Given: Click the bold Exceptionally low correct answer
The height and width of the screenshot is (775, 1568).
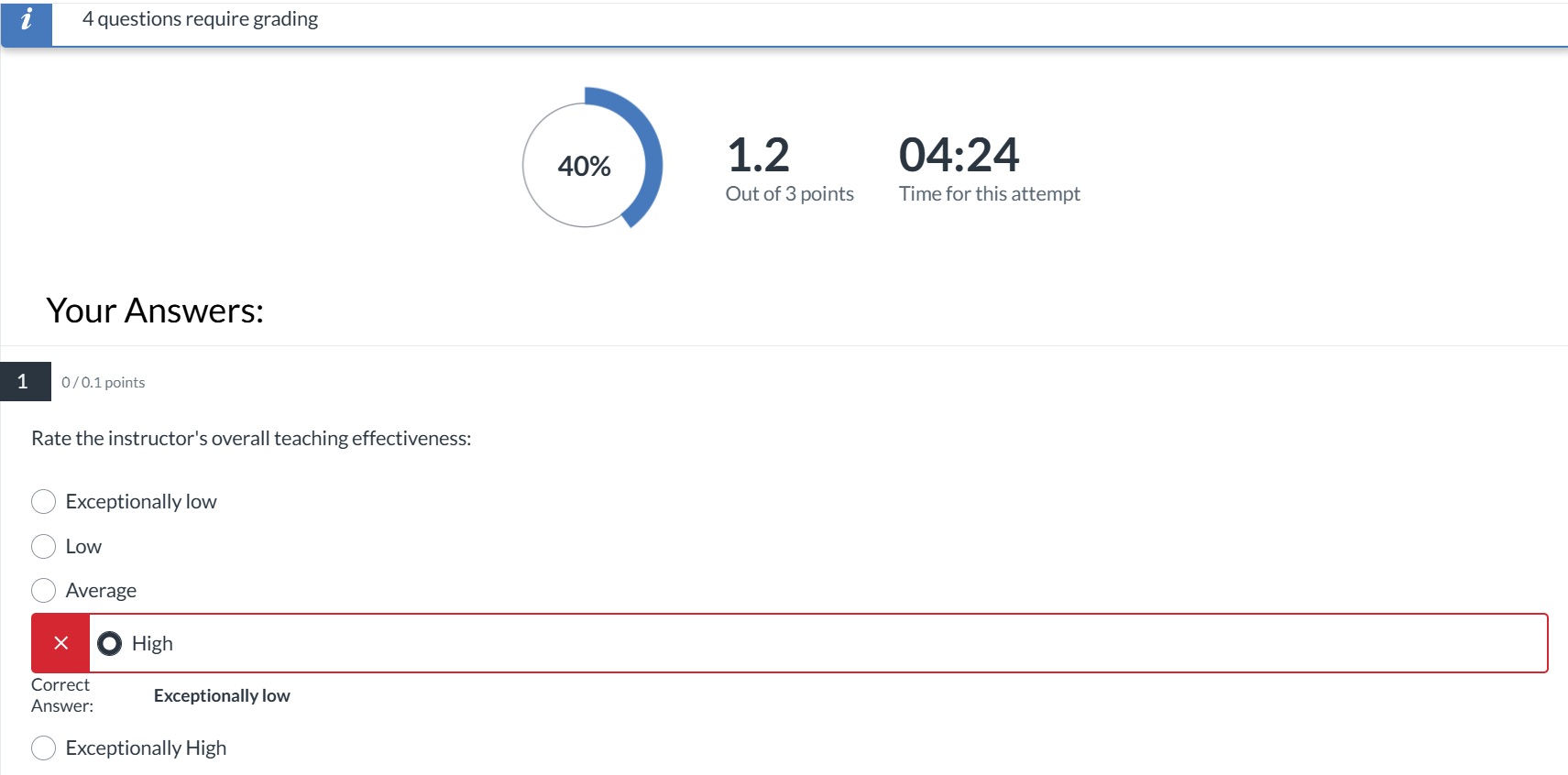Looking at the screenshot, I should coord(222,696).
